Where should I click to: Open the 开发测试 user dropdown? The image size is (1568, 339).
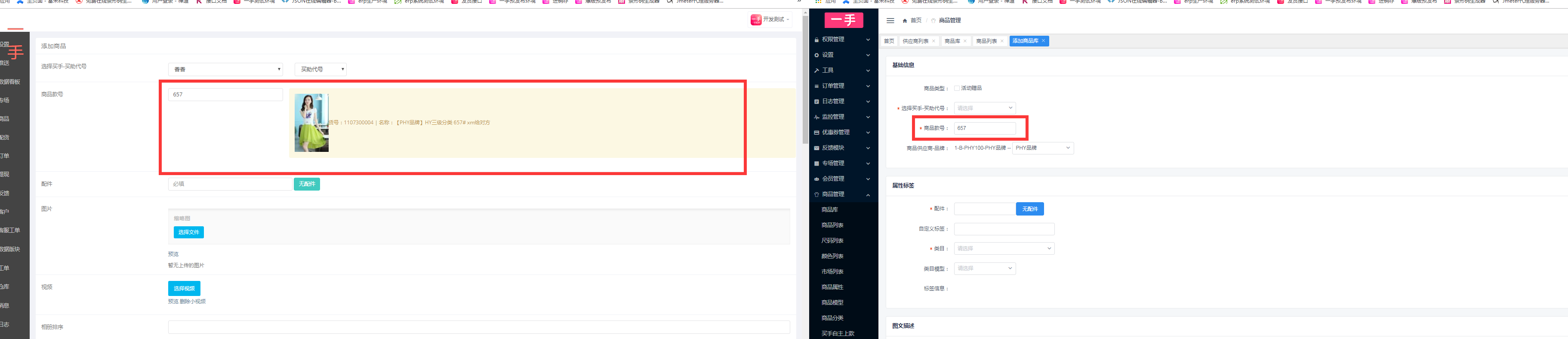click(x=770, y=19)
